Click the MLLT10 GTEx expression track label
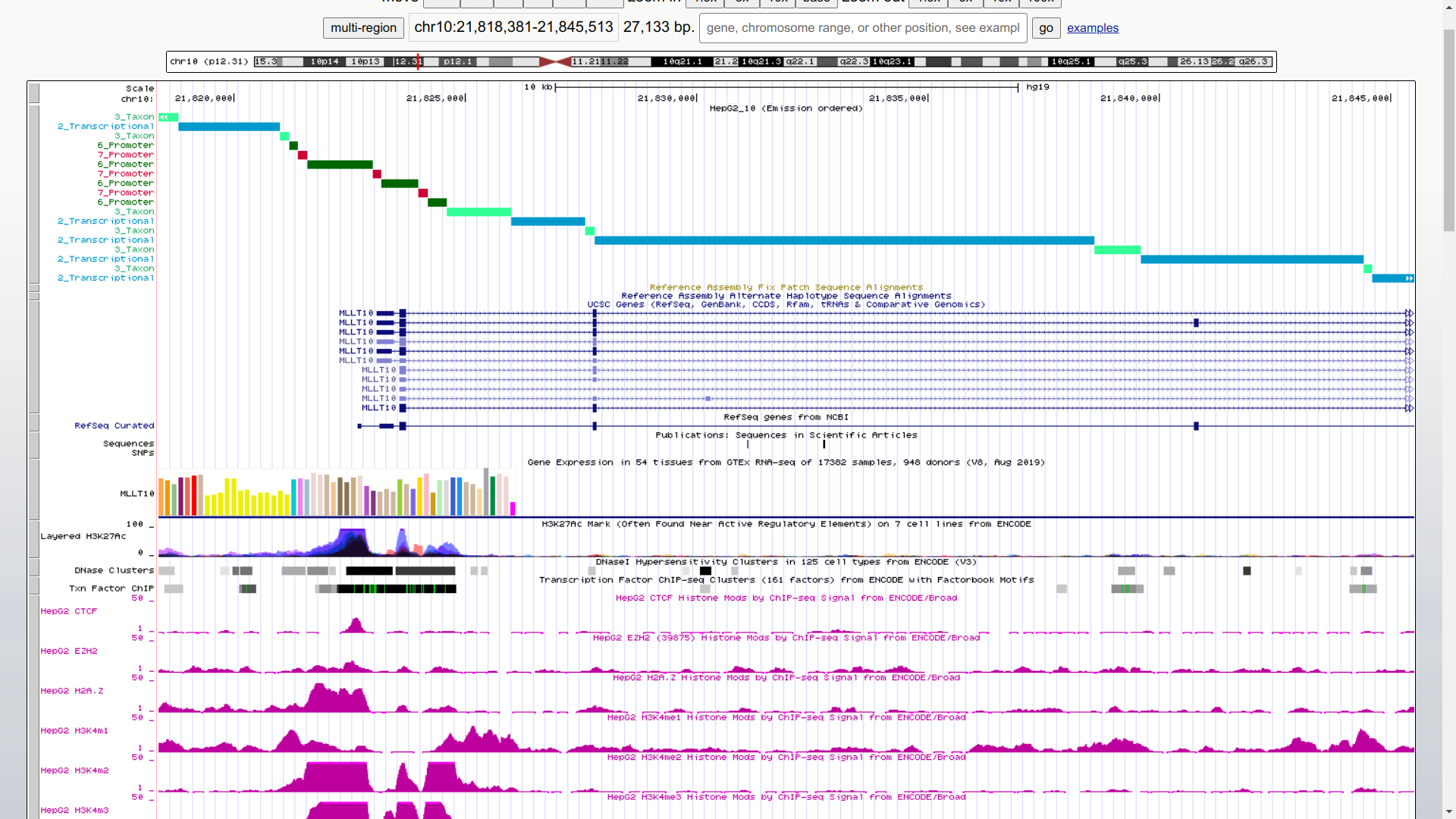This screenshot has width=1456, height=819. (136, 493)
